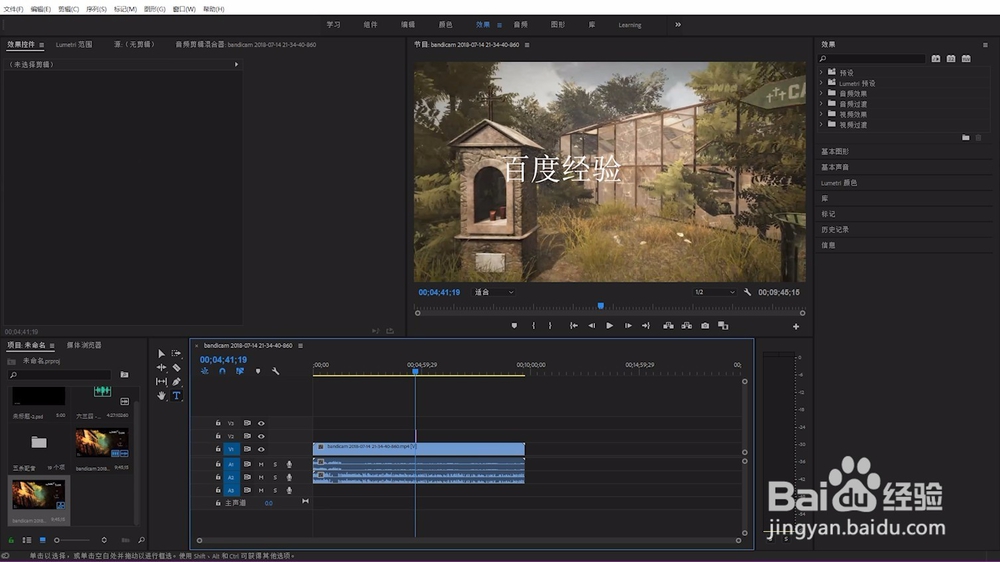The height and width of the screenshot is (562, 1000).
Task: Click the new custom bin icon in Effects panel
Action: tap(966, 137)
